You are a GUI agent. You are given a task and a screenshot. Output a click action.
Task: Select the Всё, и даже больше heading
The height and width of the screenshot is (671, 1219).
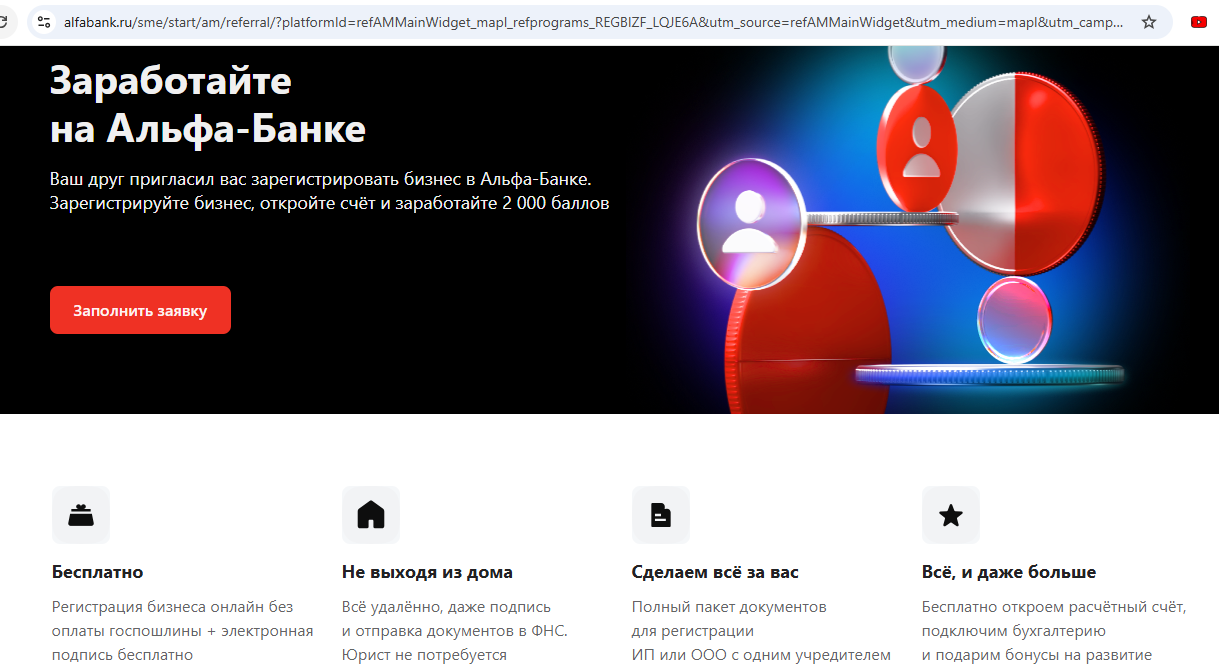[x=1008, y=572]
